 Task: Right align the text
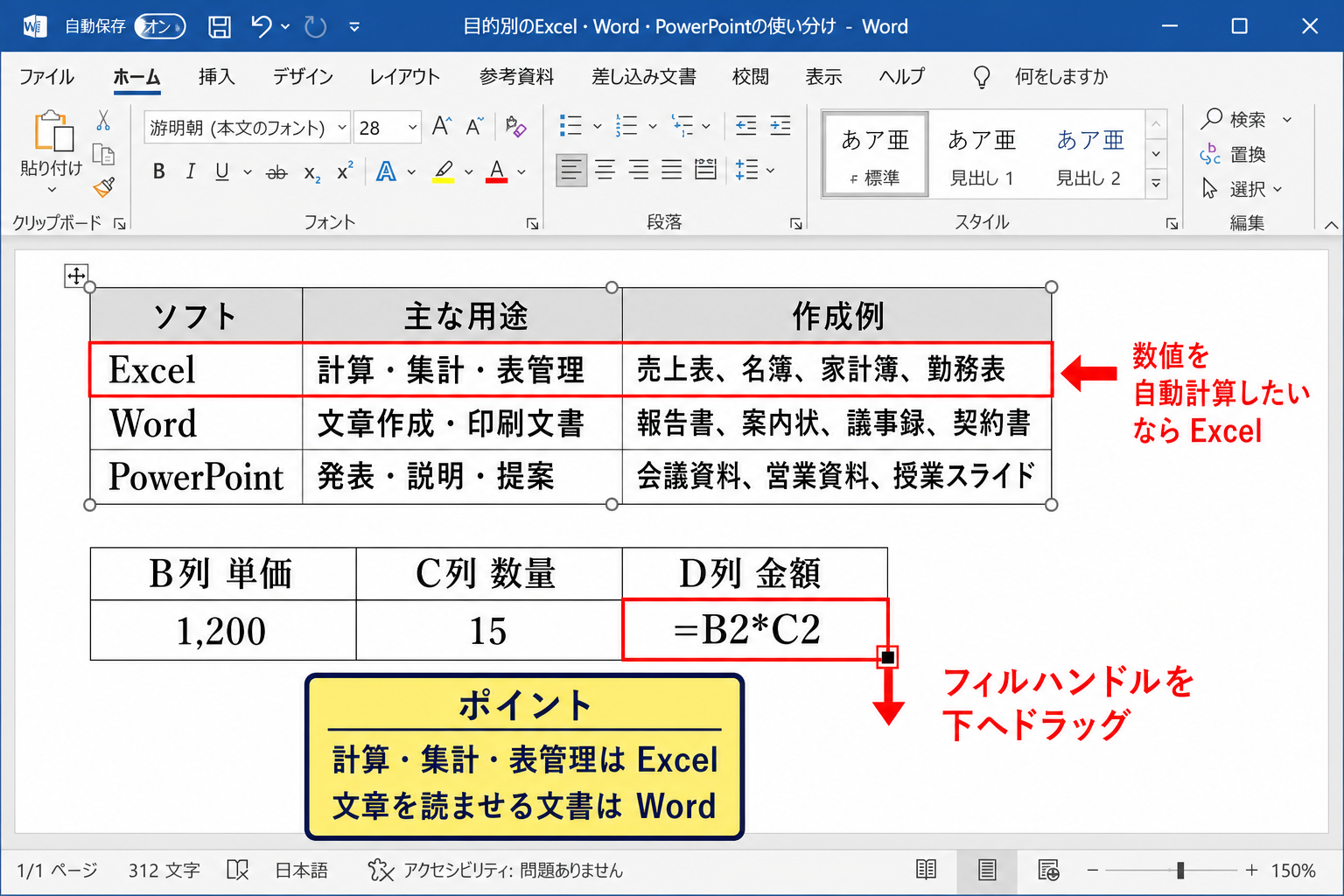point(639,170)
